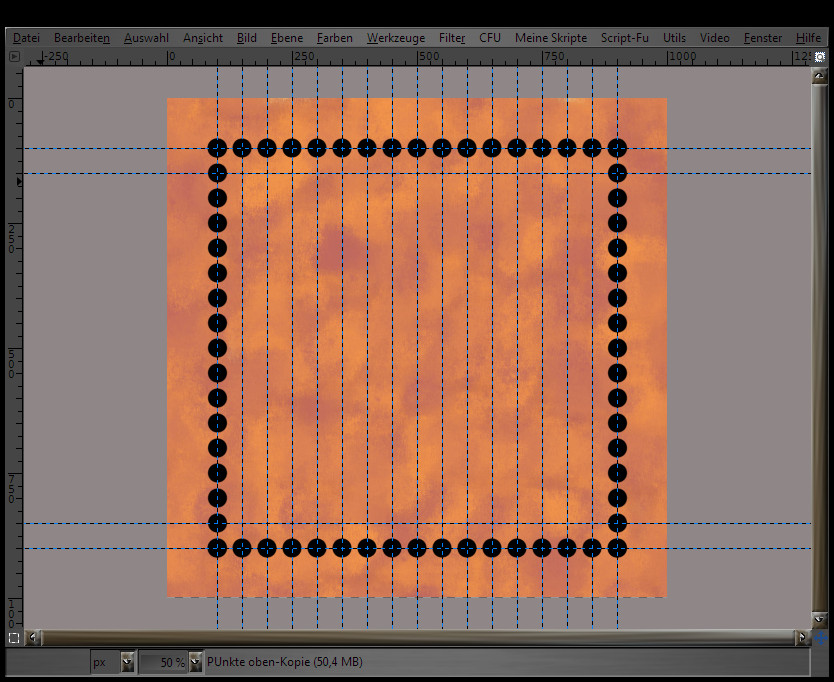Click the vertical scrollbar up arrow
Viewport: 834px width, 682px height.
click(820, 77)
